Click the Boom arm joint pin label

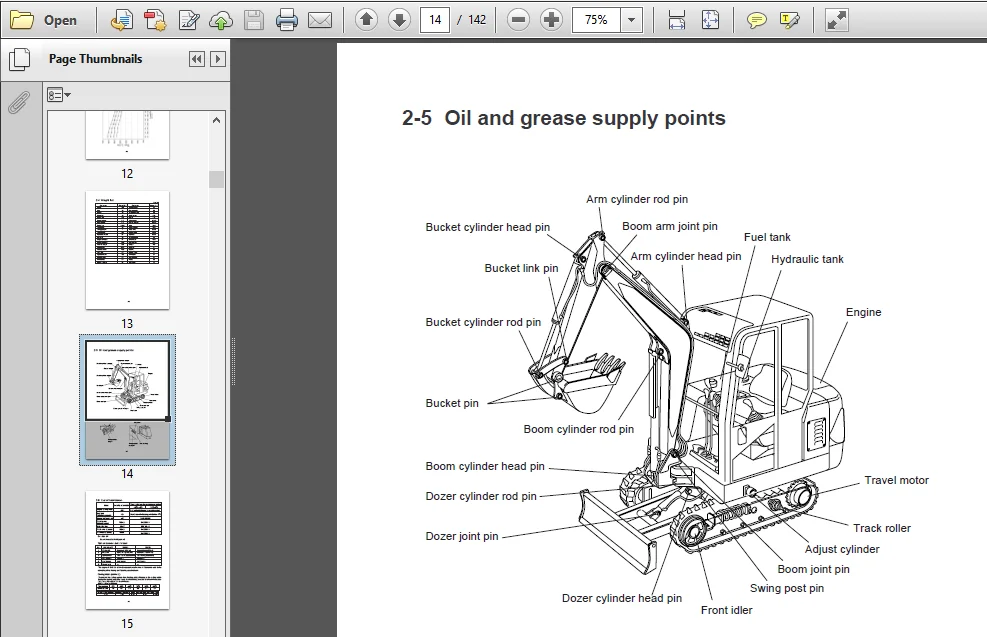pyautogui.click(x=670, y=227)
